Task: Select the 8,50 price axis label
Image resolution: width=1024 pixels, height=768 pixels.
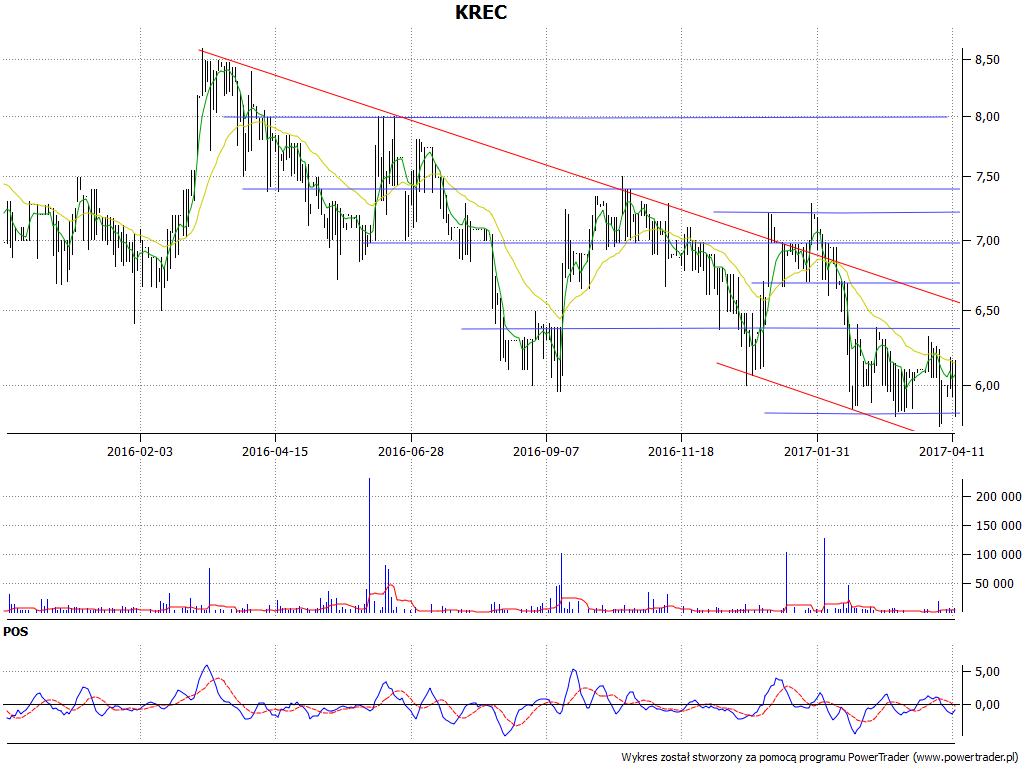Action: 986,59
